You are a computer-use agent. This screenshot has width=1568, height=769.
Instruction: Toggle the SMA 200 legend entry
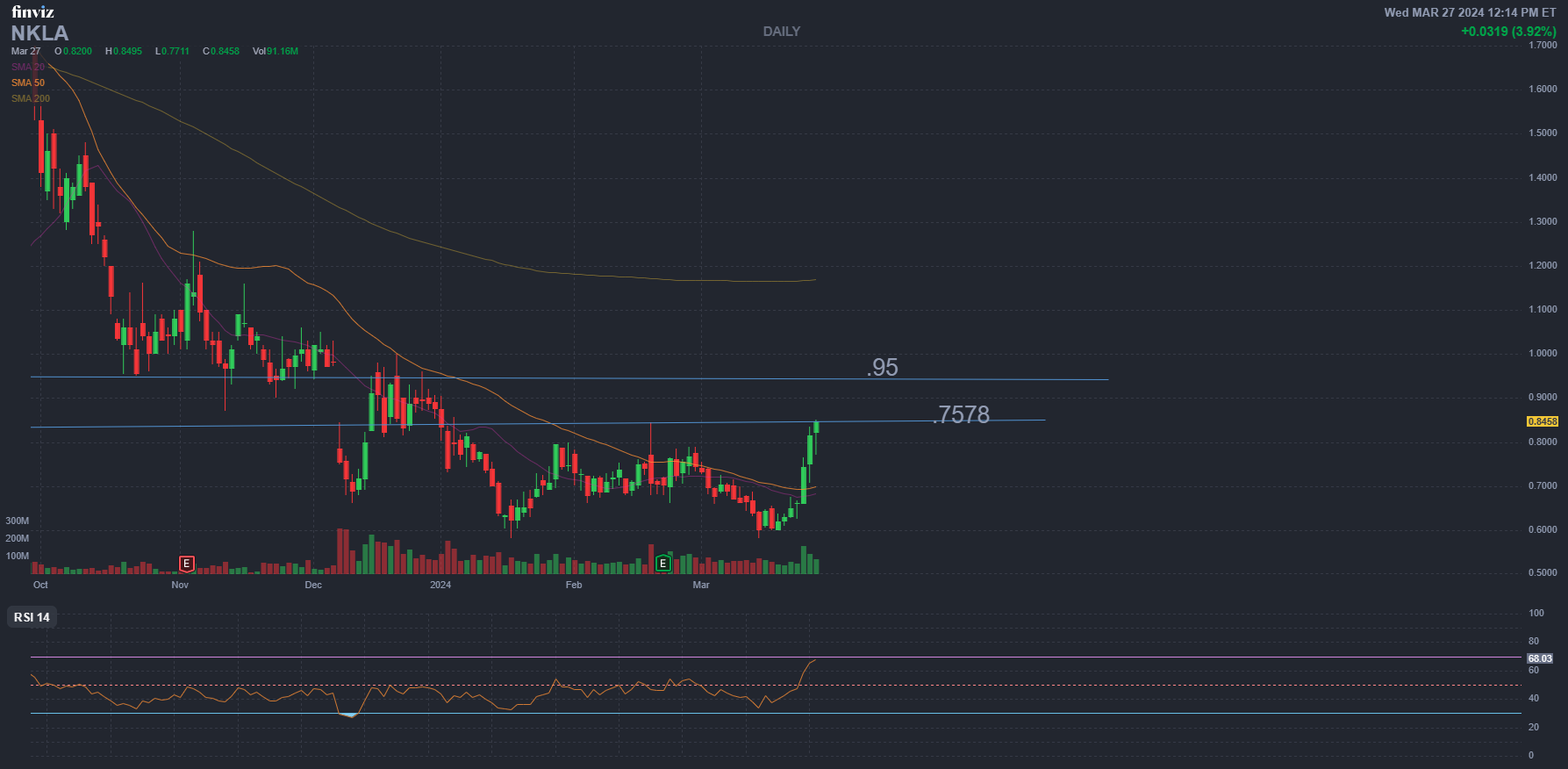click(31, 98)
